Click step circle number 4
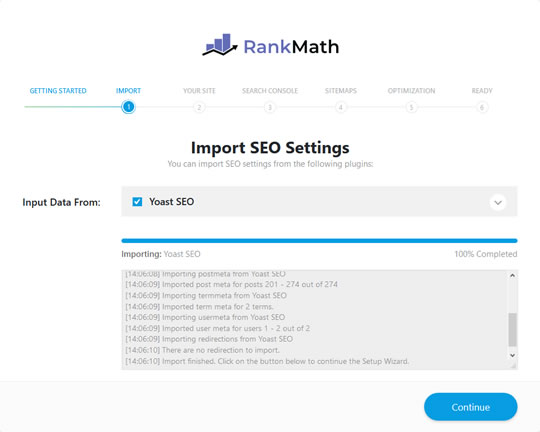Image resolution: width=540 pixels, height=432 pixels. point(341,107)
